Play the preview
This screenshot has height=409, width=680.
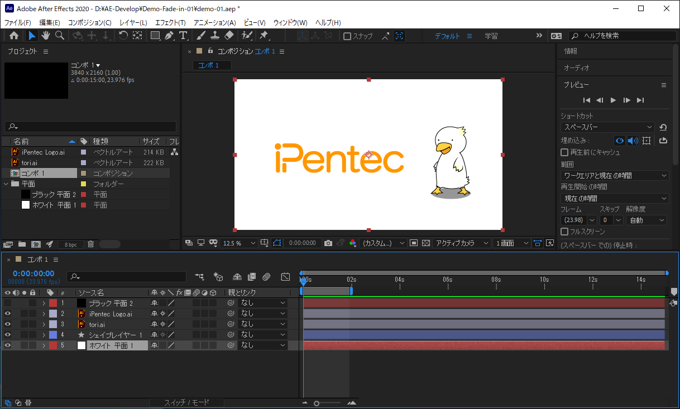(613, 100)
